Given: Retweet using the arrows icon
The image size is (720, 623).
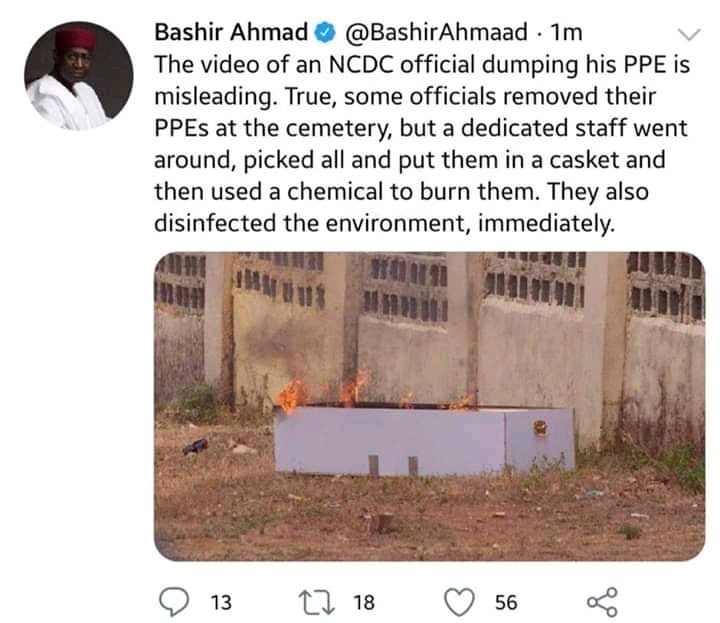Looking at the screenshot, I should [x=316, y=602].
